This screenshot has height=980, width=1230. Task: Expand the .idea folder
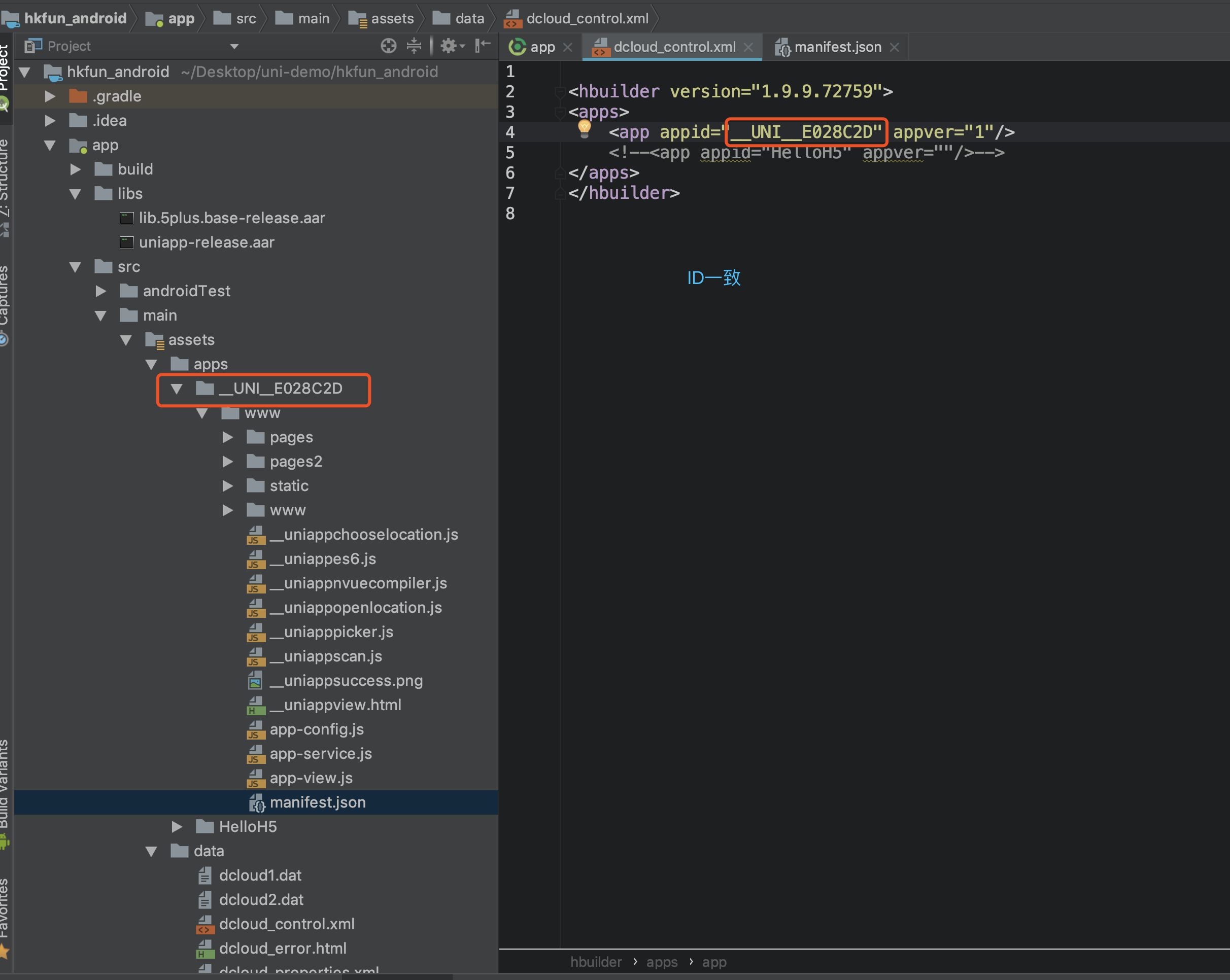click(x=50, y=121)
